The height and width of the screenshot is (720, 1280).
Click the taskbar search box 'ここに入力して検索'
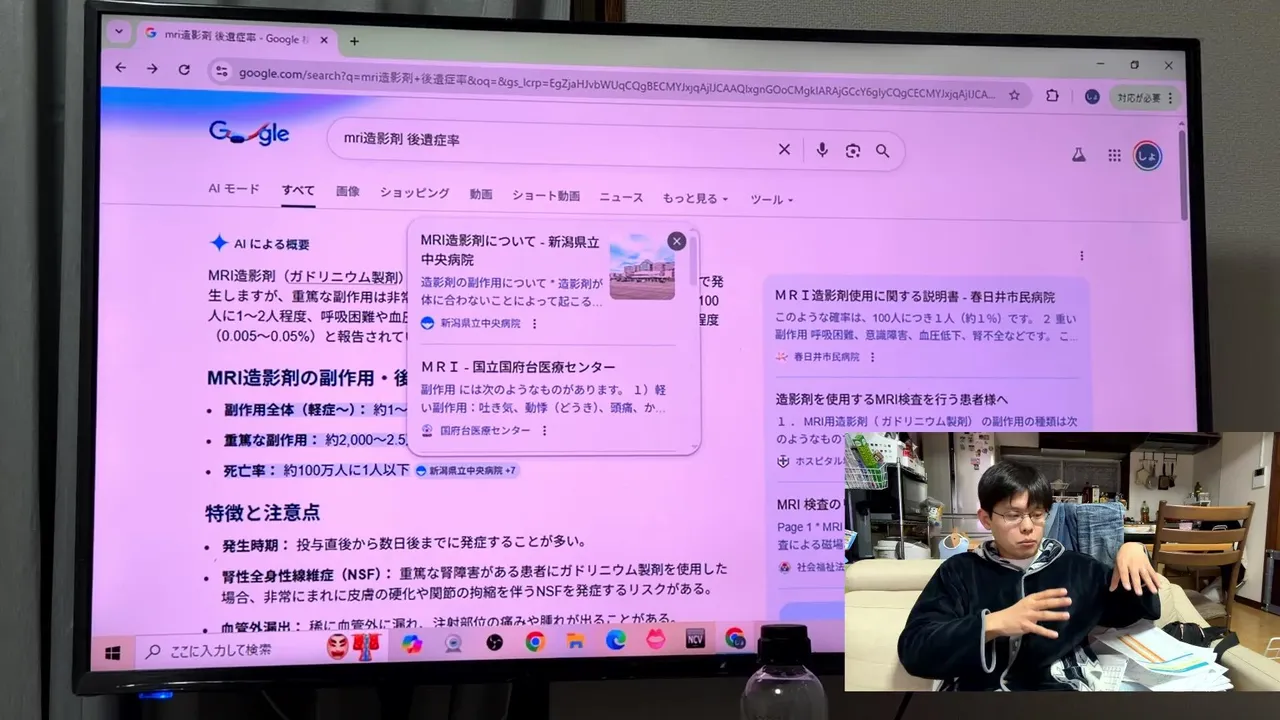pos(228,650)
